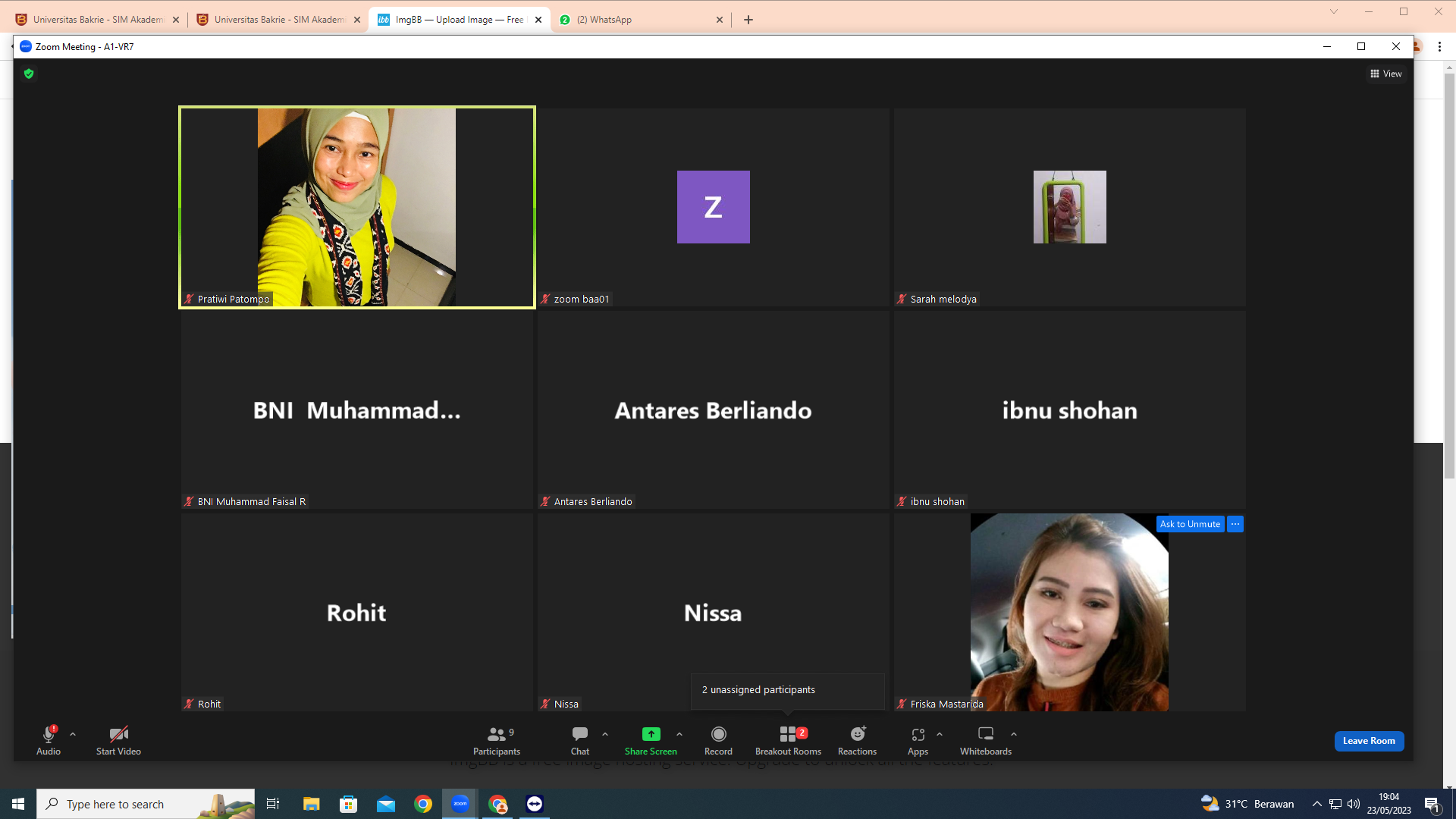Image resolution: width=1456 pixels, height=819 pixels.
Task: Switch to first Universitas Bakrie SIM Akademik tab
Action: click(99, 20)
